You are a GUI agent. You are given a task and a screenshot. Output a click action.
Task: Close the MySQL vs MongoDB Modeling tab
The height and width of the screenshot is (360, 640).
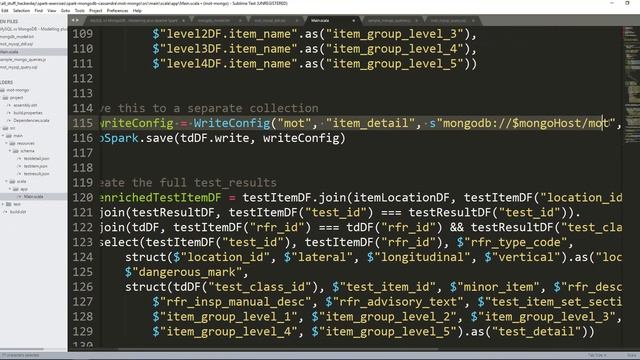coord(183,20)
